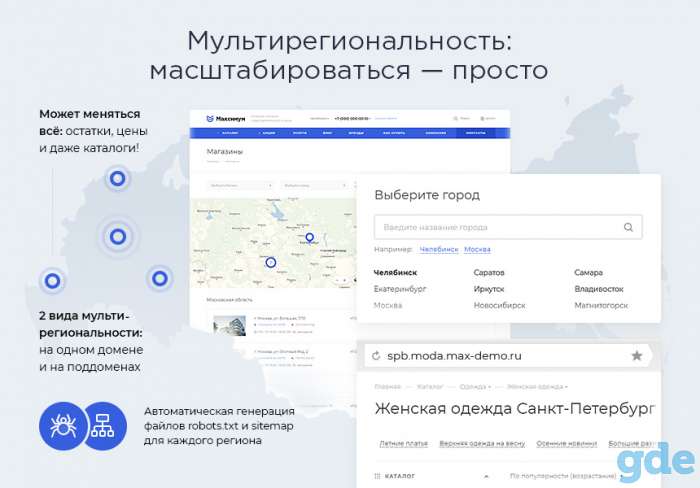Select Владивосток in the city list
This screenshot has height=488, width=700.
[x=599, y=289]
